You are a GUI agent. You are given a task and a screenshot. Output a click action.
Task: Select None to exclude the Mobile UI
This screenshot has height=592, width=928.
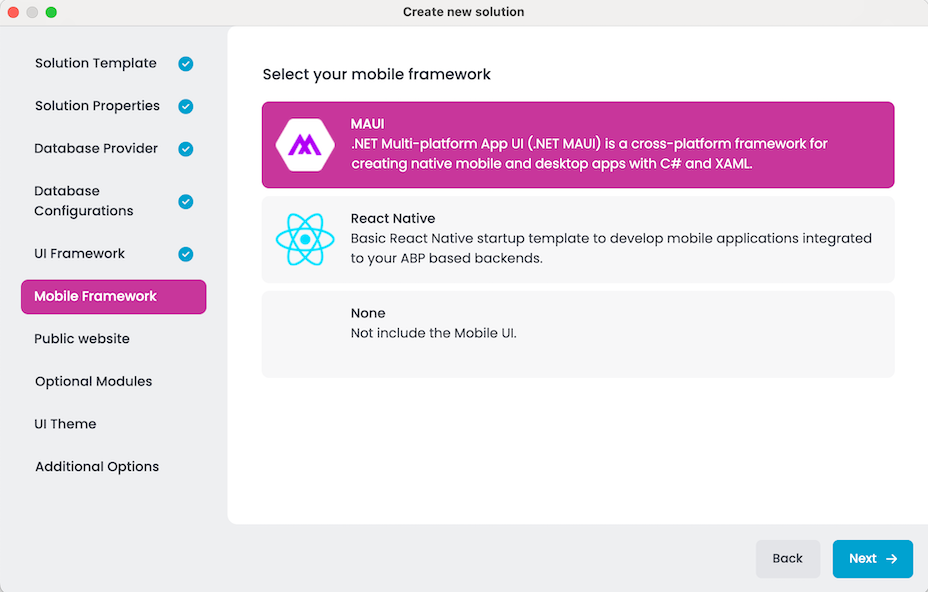click(x=578, y=334)
